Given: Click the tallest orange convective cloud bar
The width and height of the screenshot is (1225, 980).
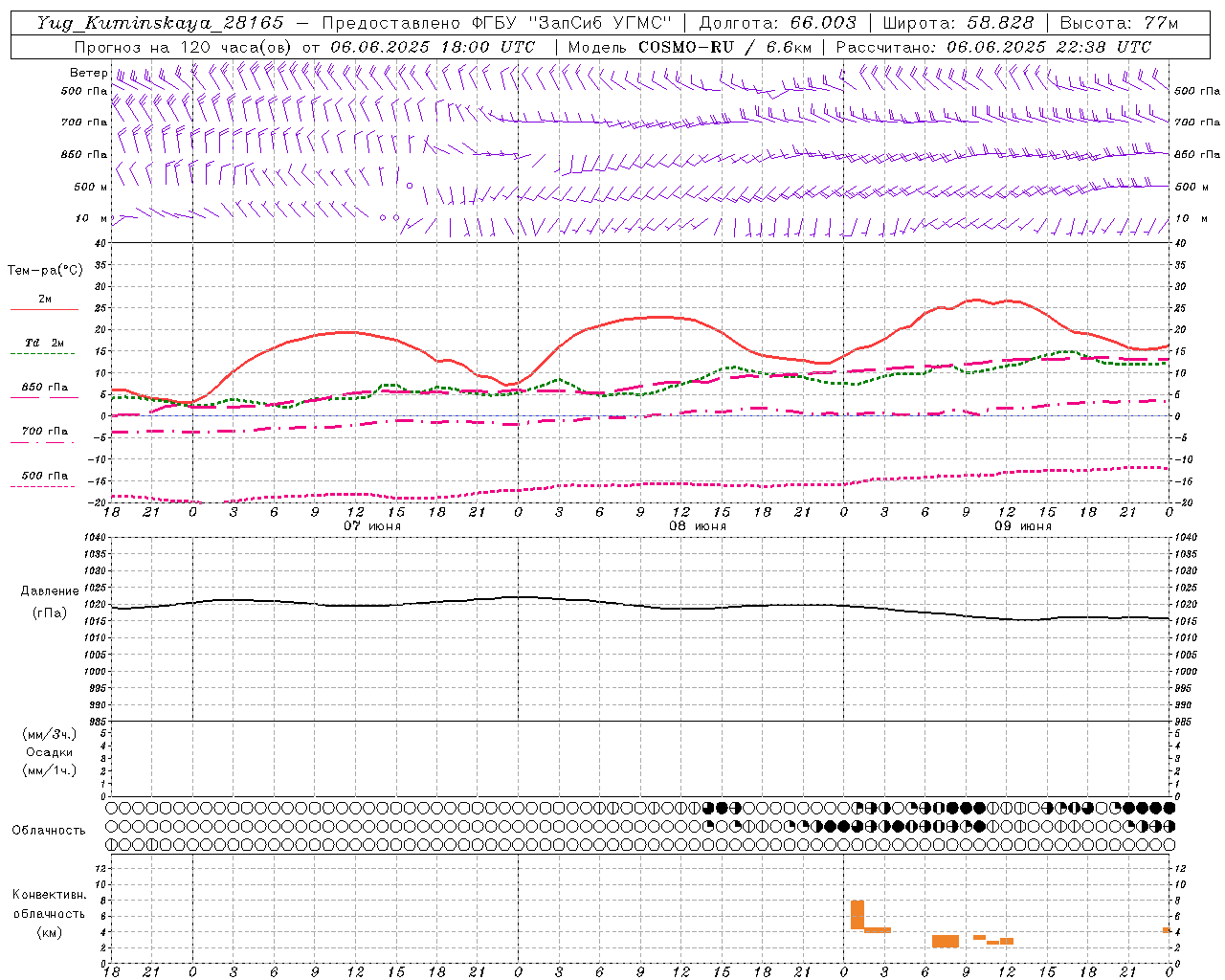Looking at the screenshot, I should (857, 915).
